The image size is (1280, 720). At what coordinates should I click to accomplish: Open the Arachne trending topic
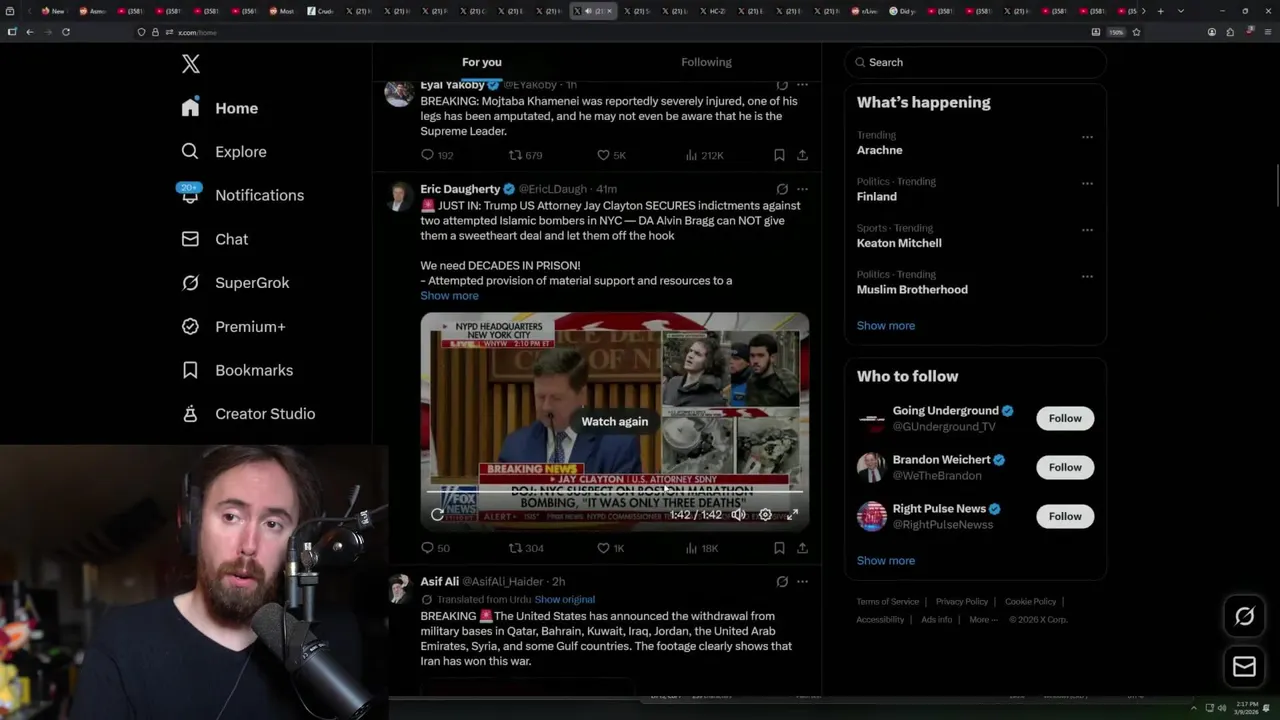tap(879, 150)
